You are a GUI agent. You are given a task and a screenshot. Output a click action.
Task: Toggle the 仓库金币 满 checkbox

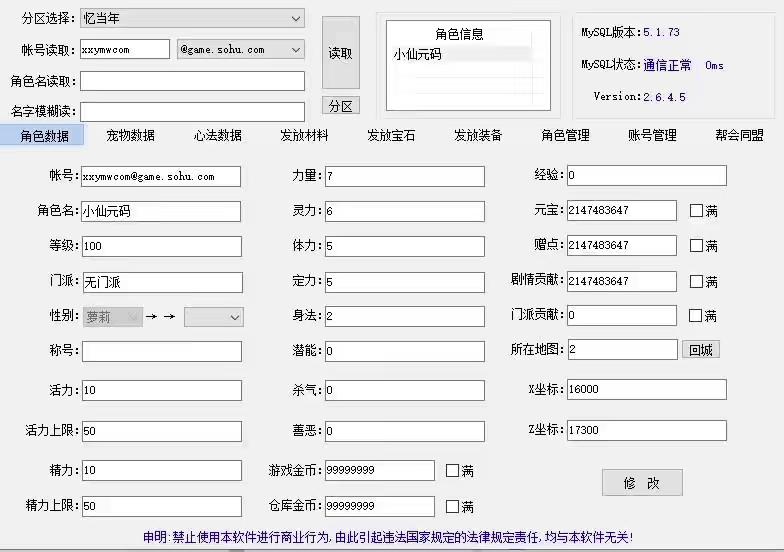click(x=452, y=506)
